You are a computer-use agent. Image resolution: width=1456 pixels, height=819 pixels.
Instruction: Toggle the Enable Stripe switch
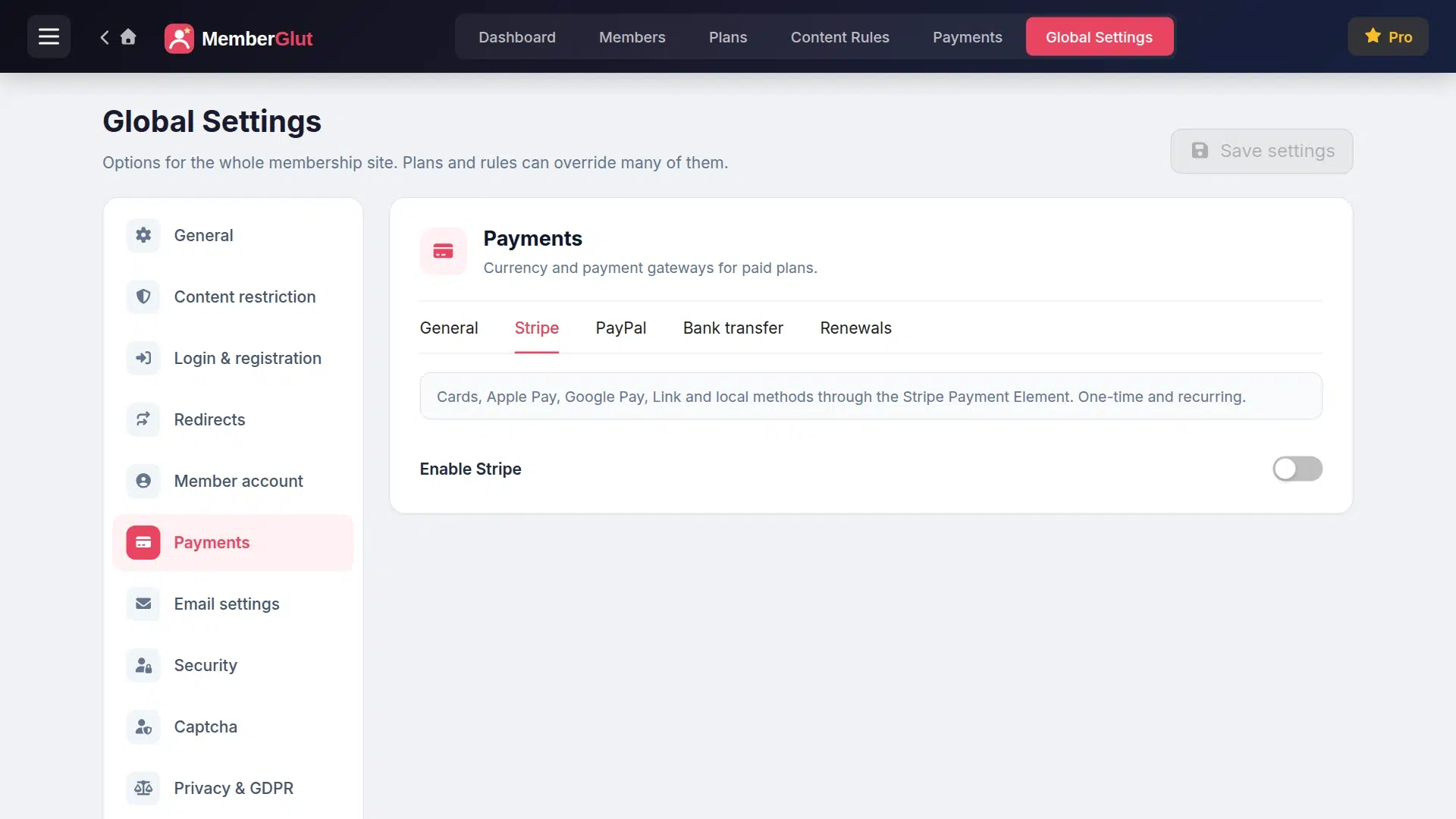[1297, 469]
